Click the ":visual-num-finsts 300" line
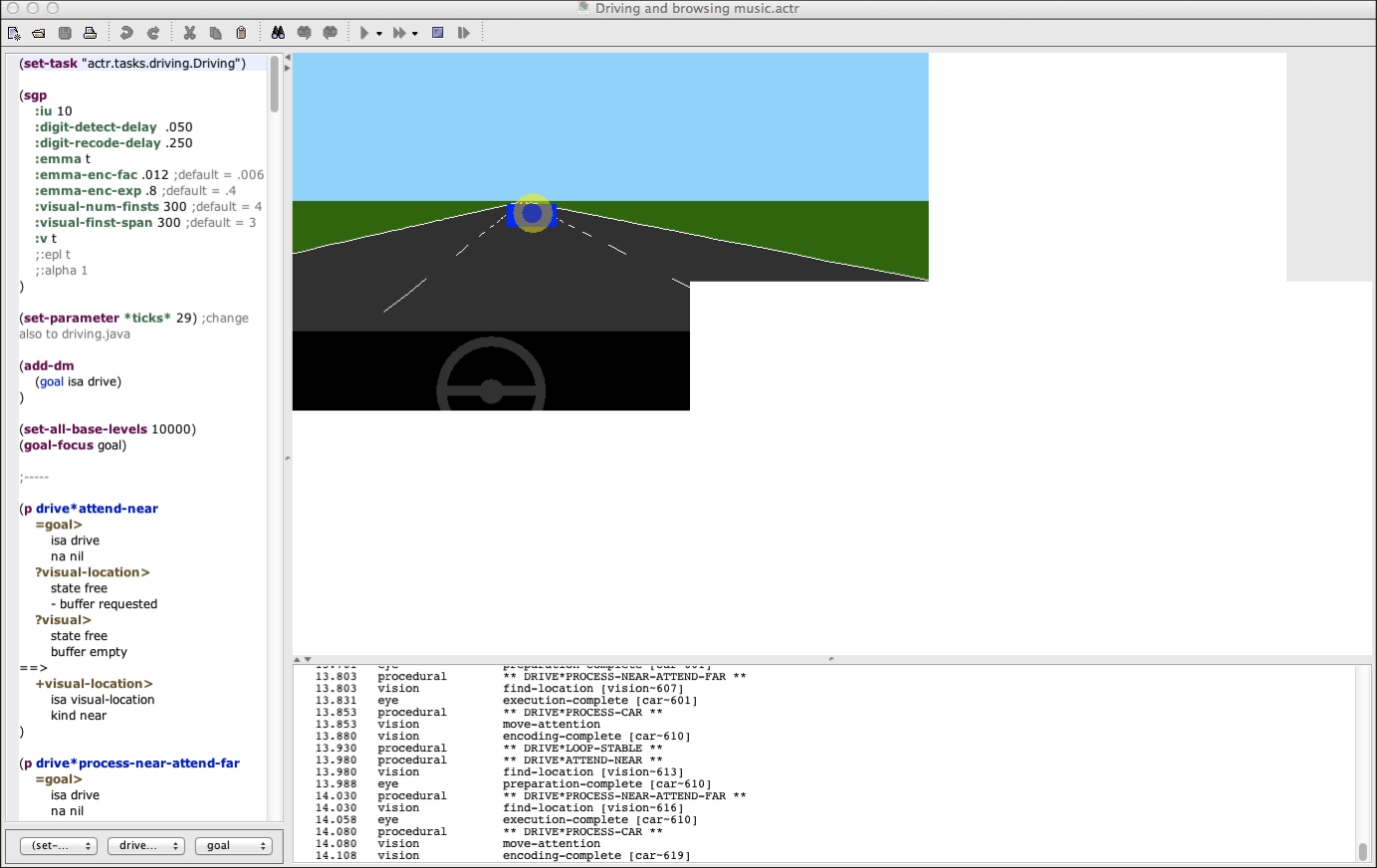 (148, 206)
